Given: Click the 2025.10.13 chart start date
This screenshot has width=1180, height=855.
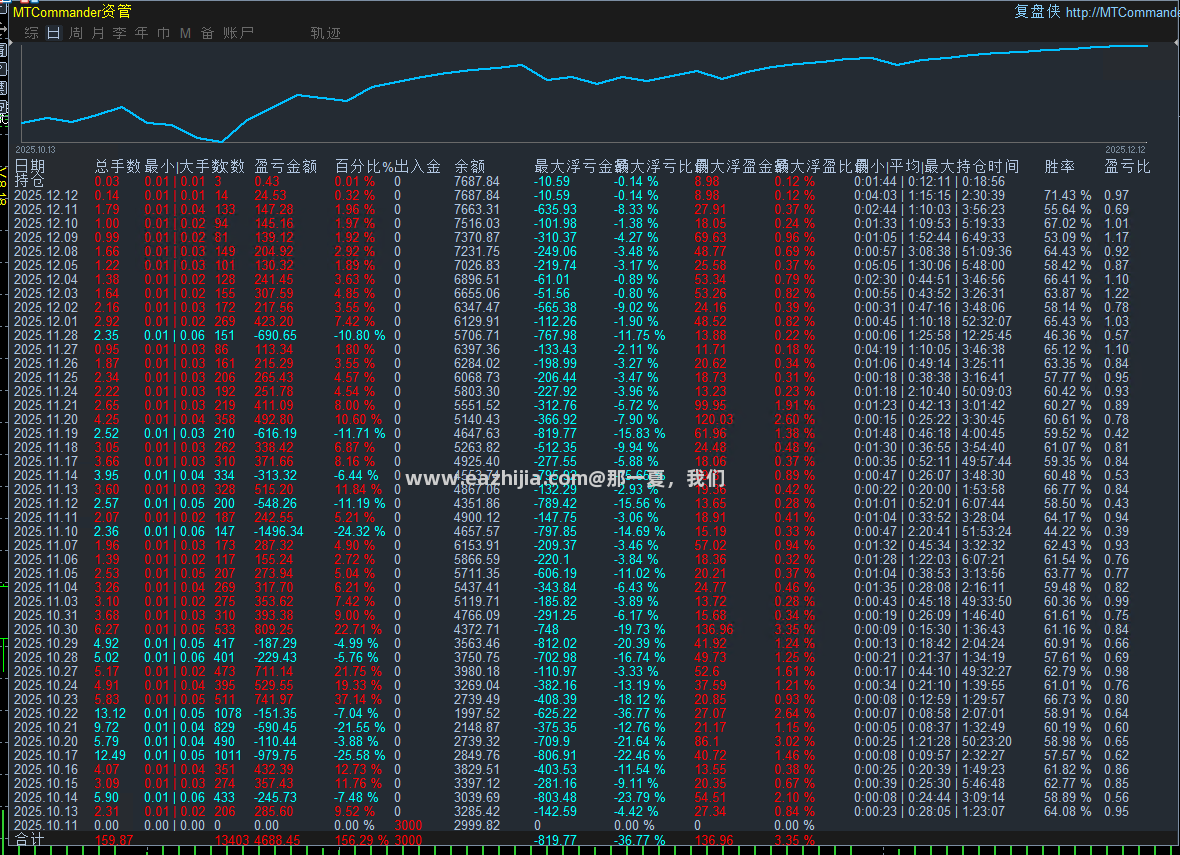Looking at the screenshot, I should tap(35, 150).
